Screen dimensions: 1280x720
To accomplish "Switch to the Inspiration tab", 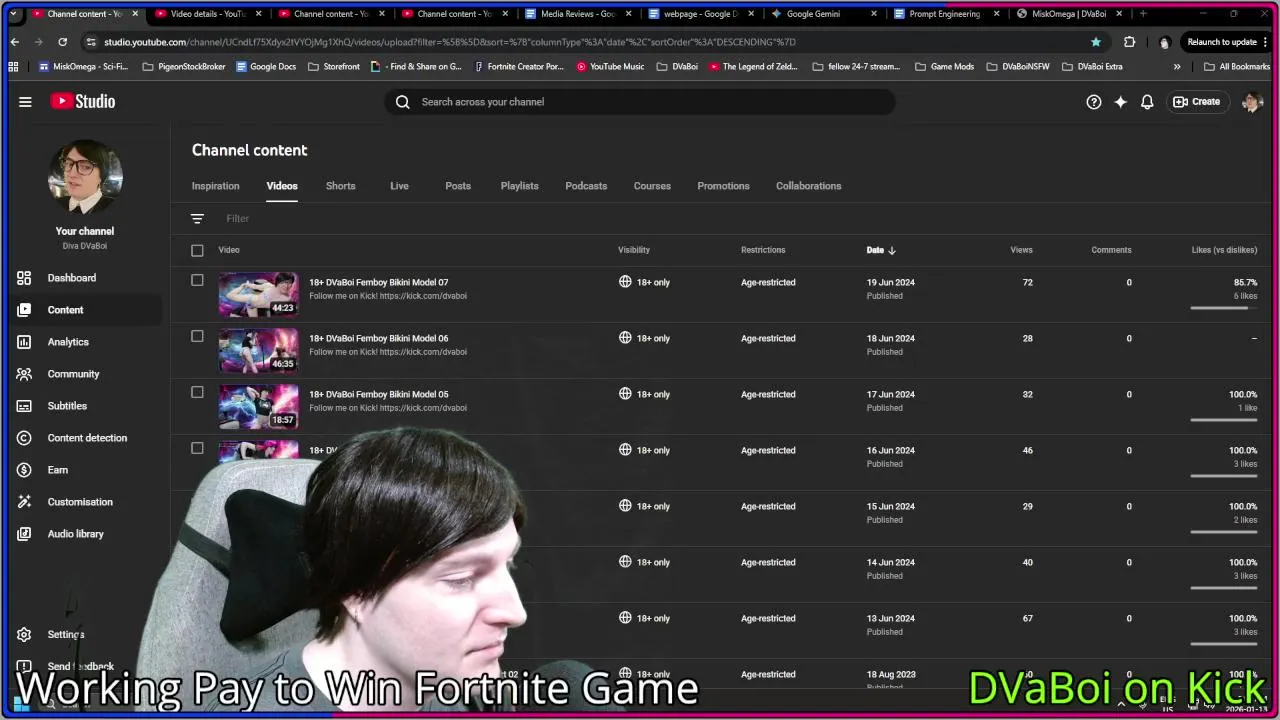I will 215,186.
